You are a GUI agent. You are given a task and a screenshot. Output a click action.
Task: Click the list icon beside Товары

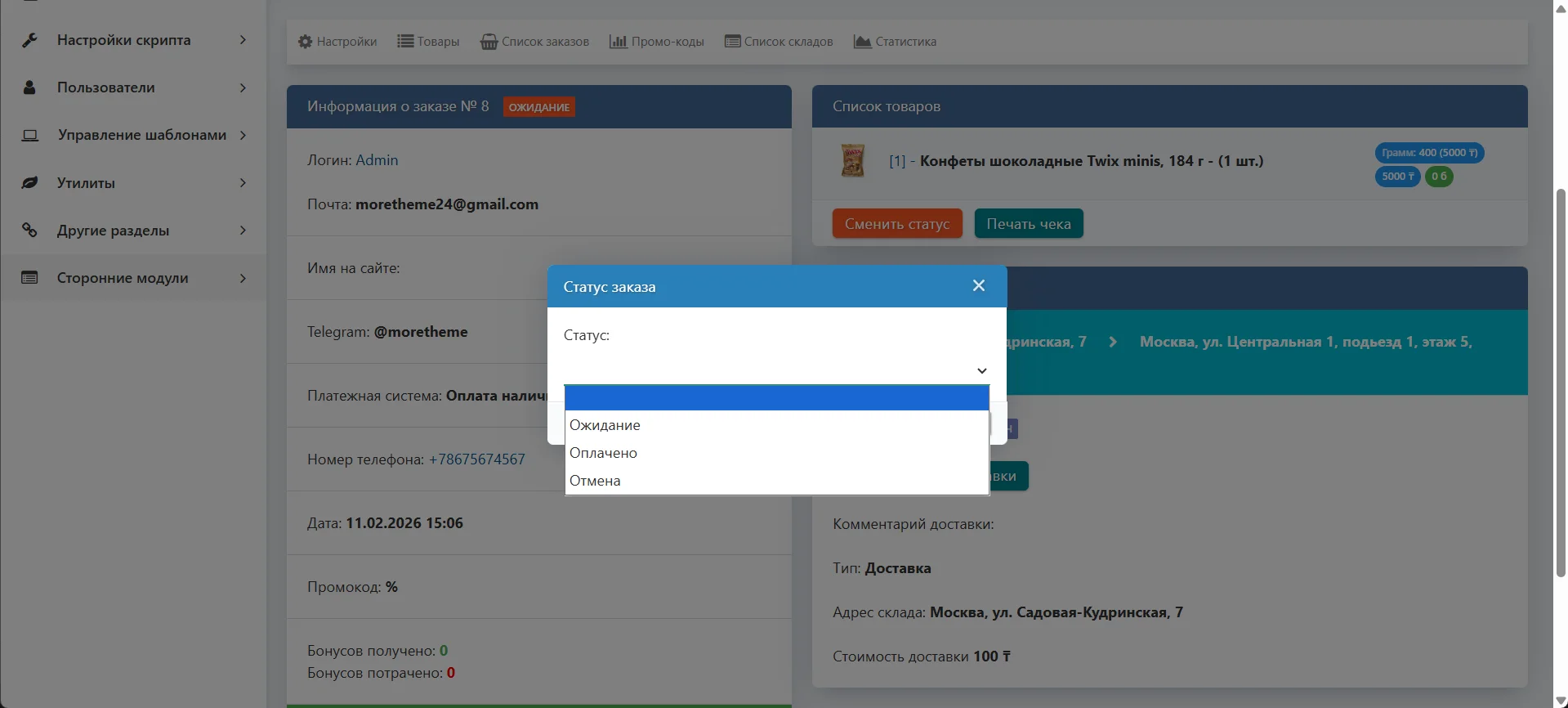click(405, 42)
